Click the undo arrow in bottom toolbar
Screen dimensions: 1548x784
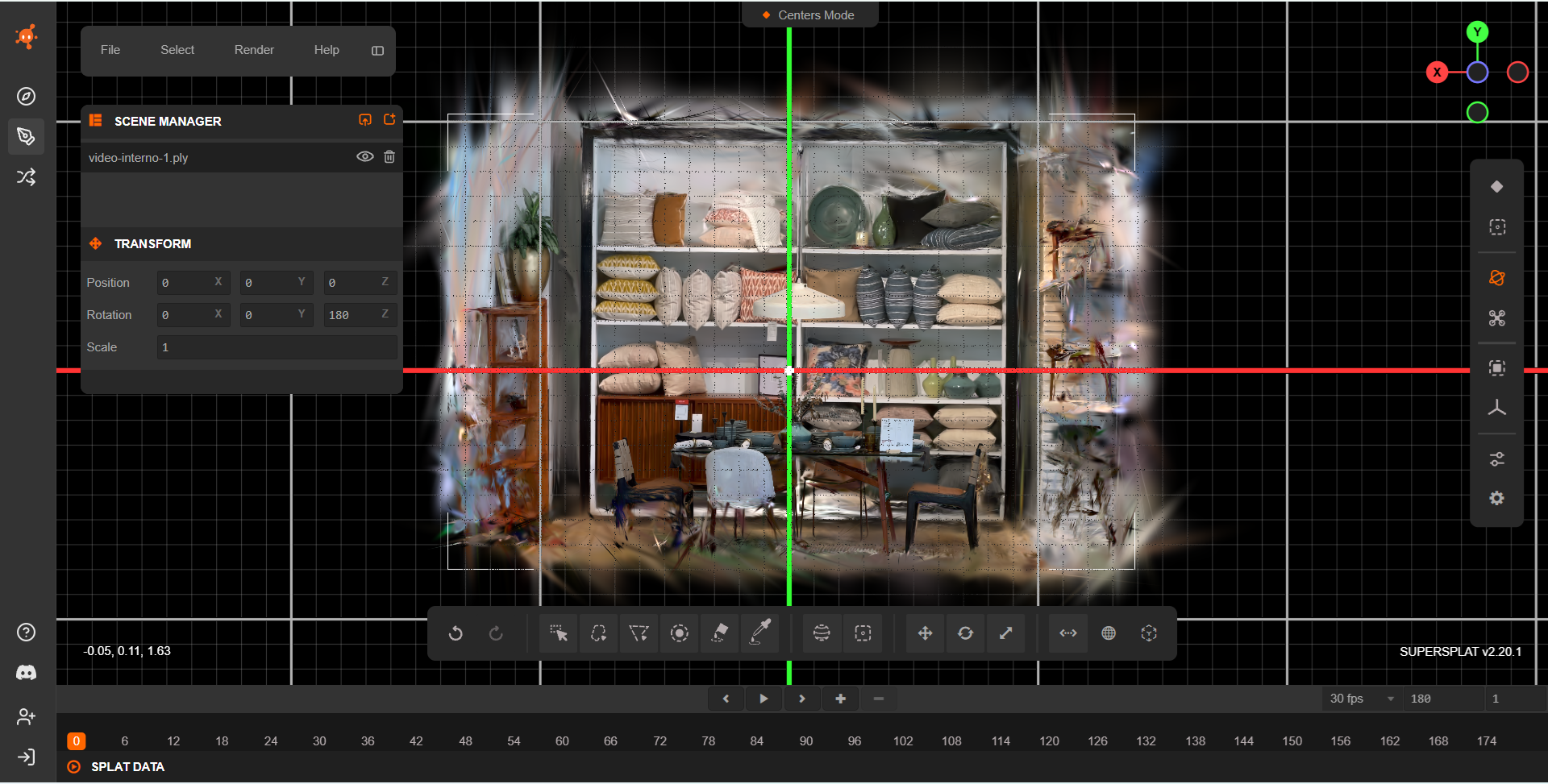(x=456, y=634)
